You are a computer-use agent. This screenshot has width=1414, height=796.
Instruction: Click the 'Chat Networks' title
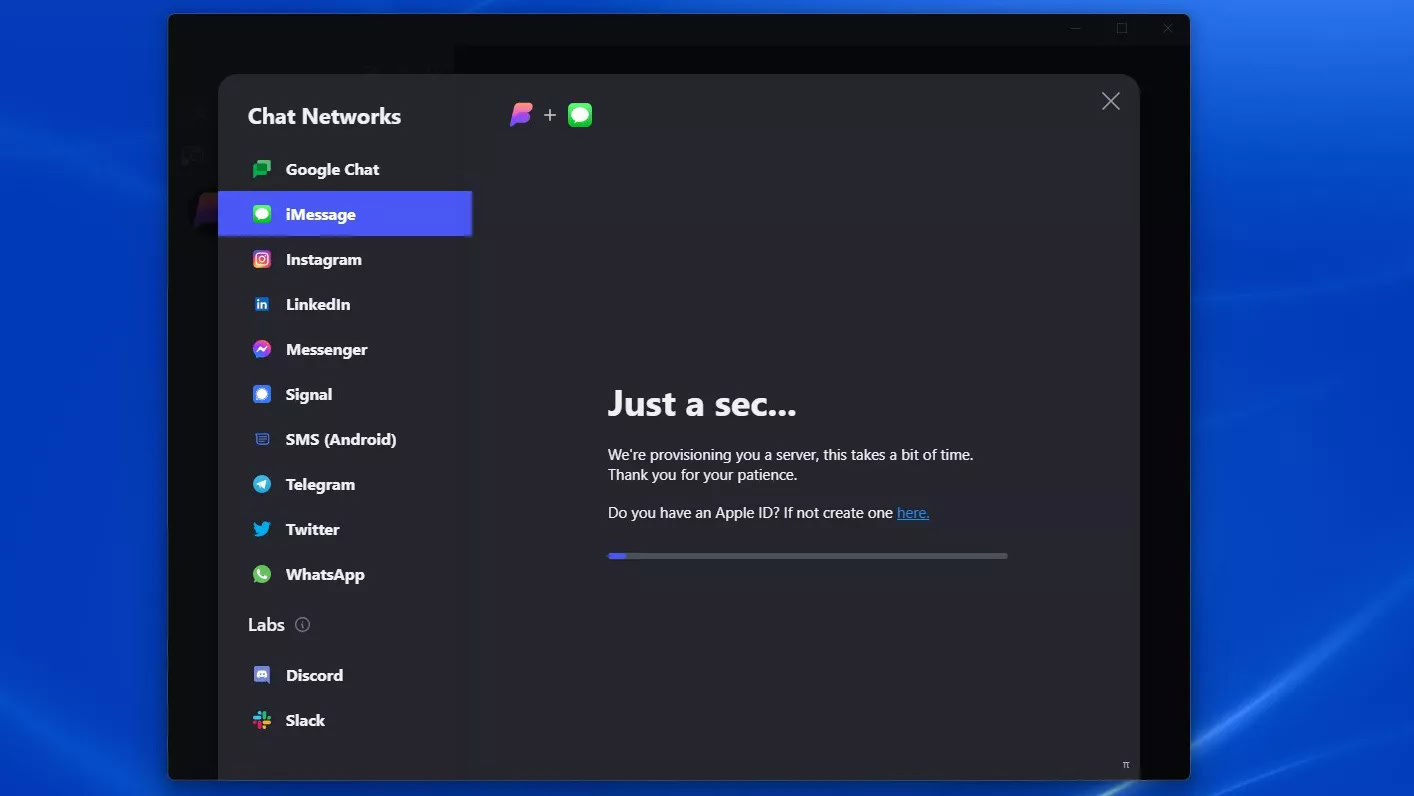coord(324,116)
